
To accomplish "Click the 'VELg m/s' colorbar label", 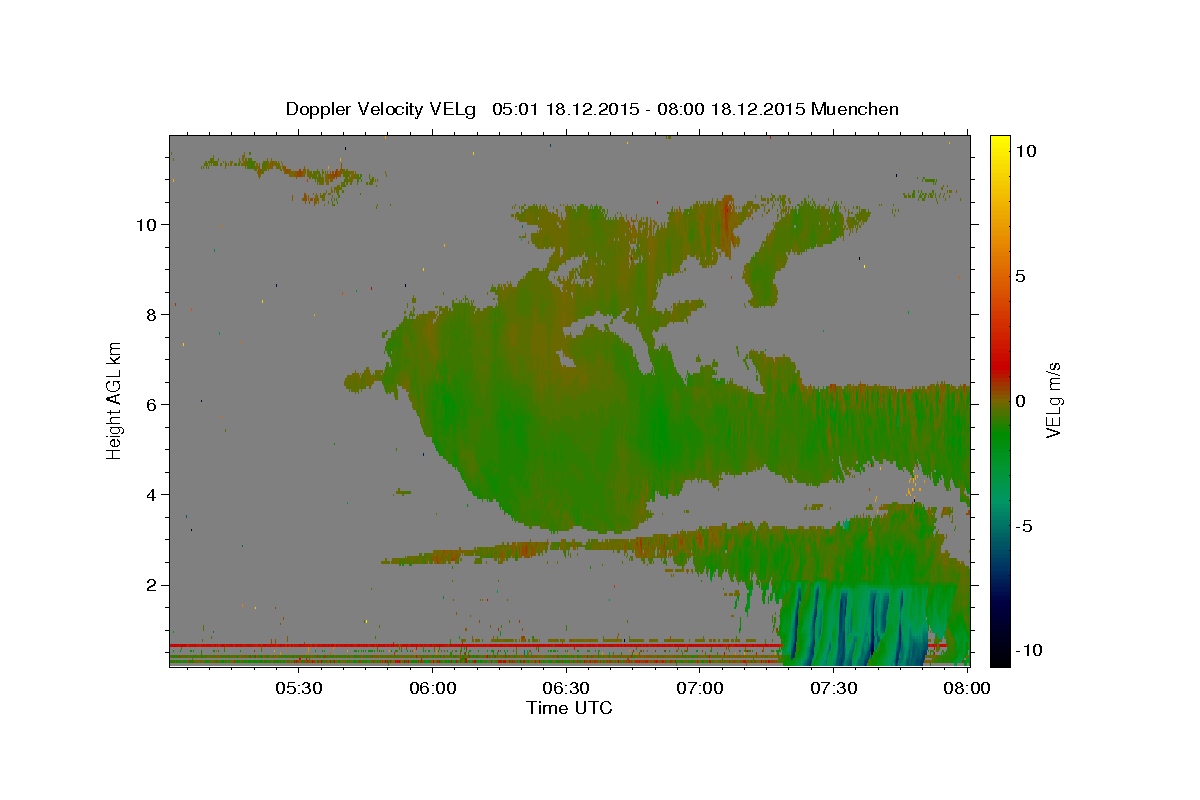I will point(1053,400).
